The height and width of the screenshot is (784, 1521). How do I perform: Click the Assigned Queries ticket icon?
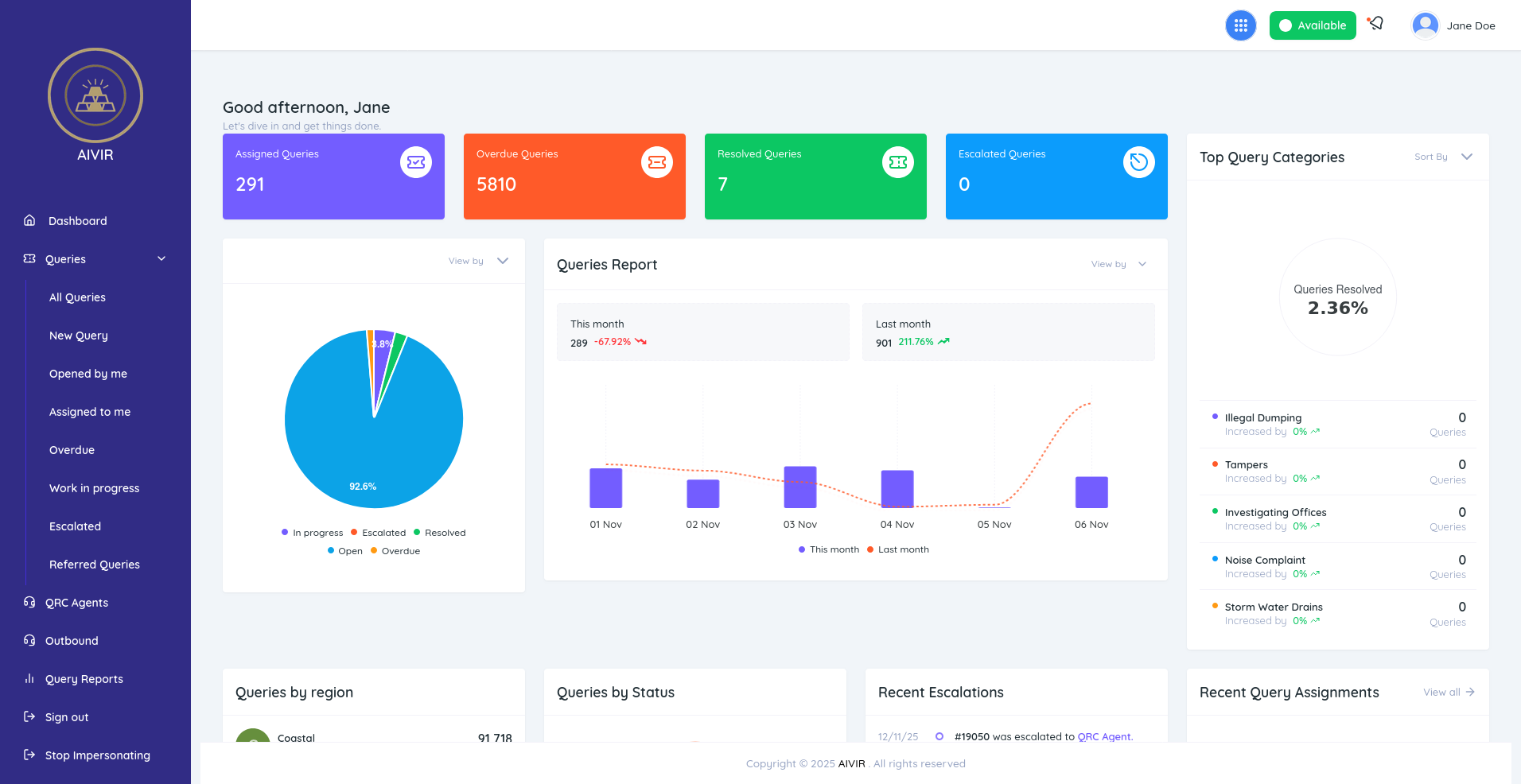415,162
